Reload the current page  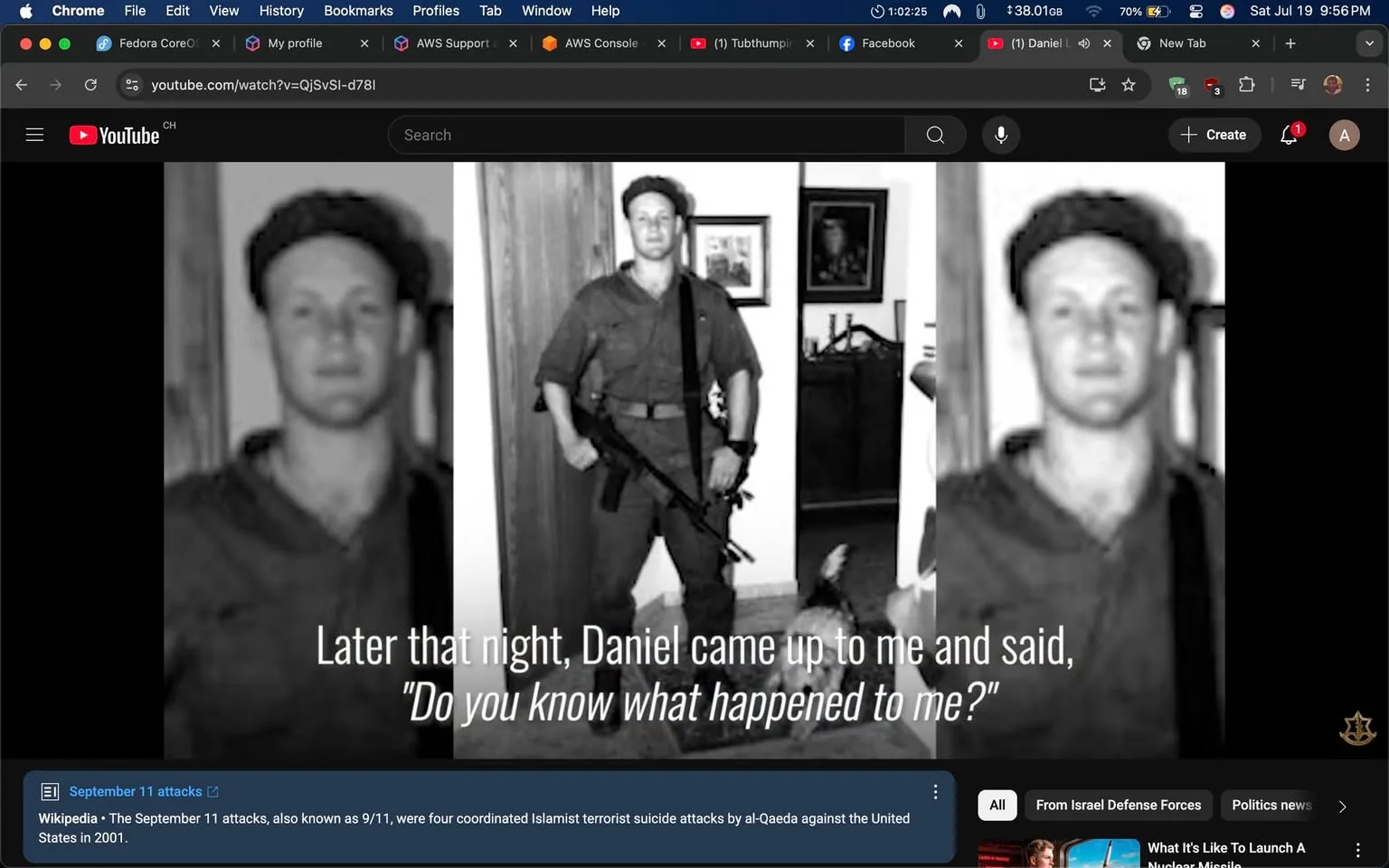point(90,84)
